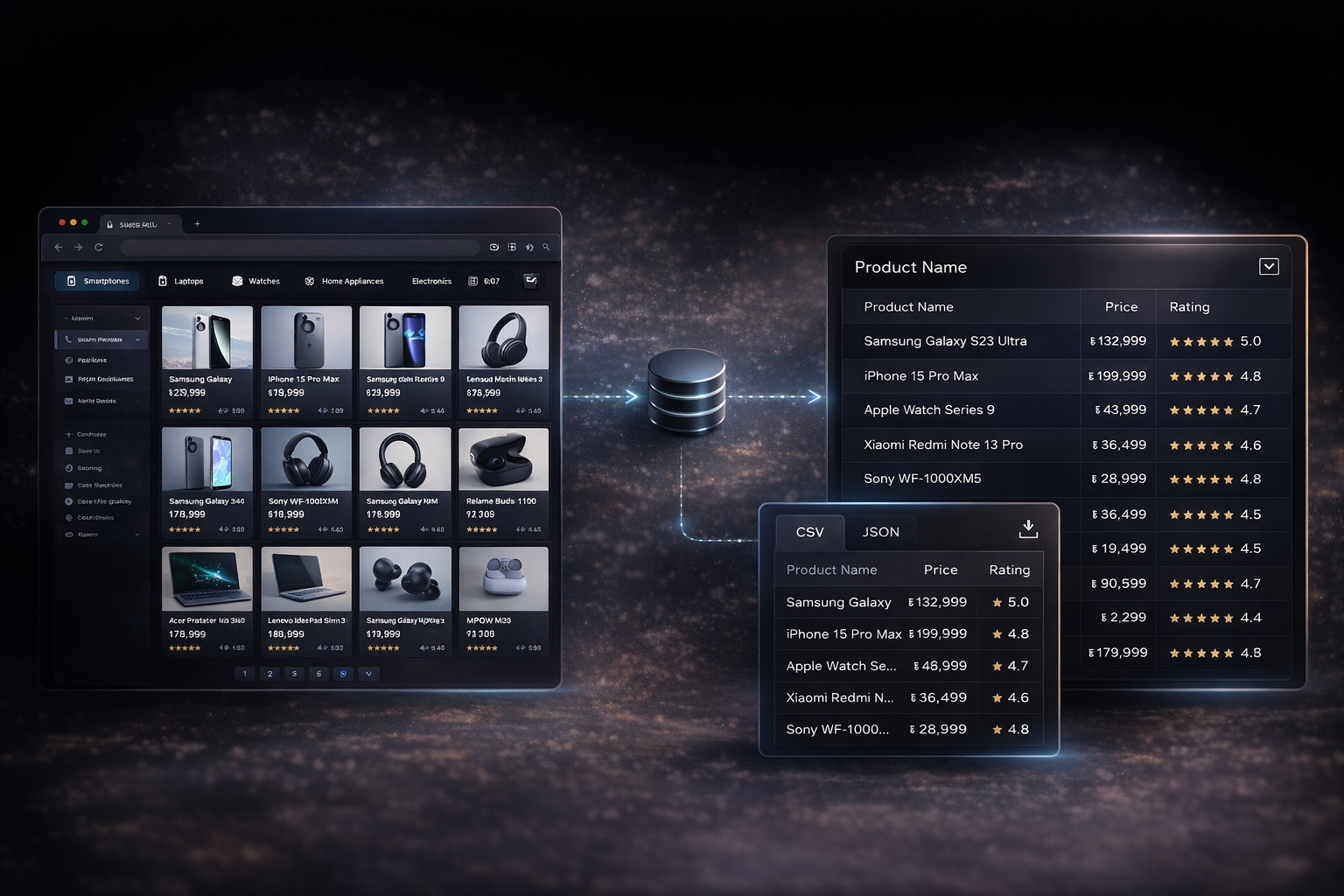
Task: Click the camera icon in browser toolbar
Action: pos(494,248)
